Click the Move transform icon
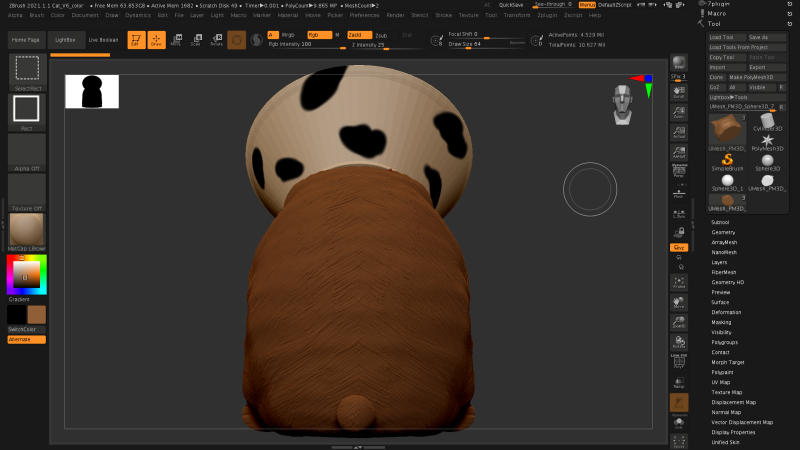This screenshot has height=450, width=800. (176, 40)
